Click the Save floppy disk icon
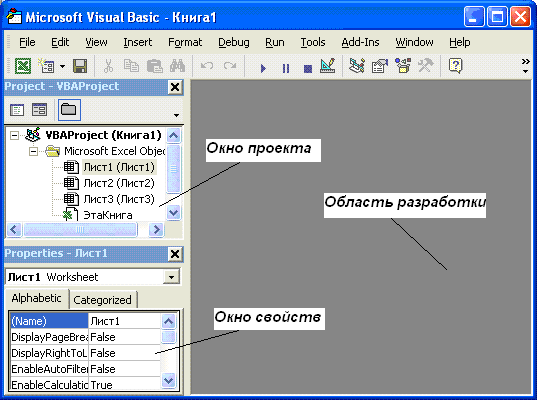 click(x=80, y=66)
